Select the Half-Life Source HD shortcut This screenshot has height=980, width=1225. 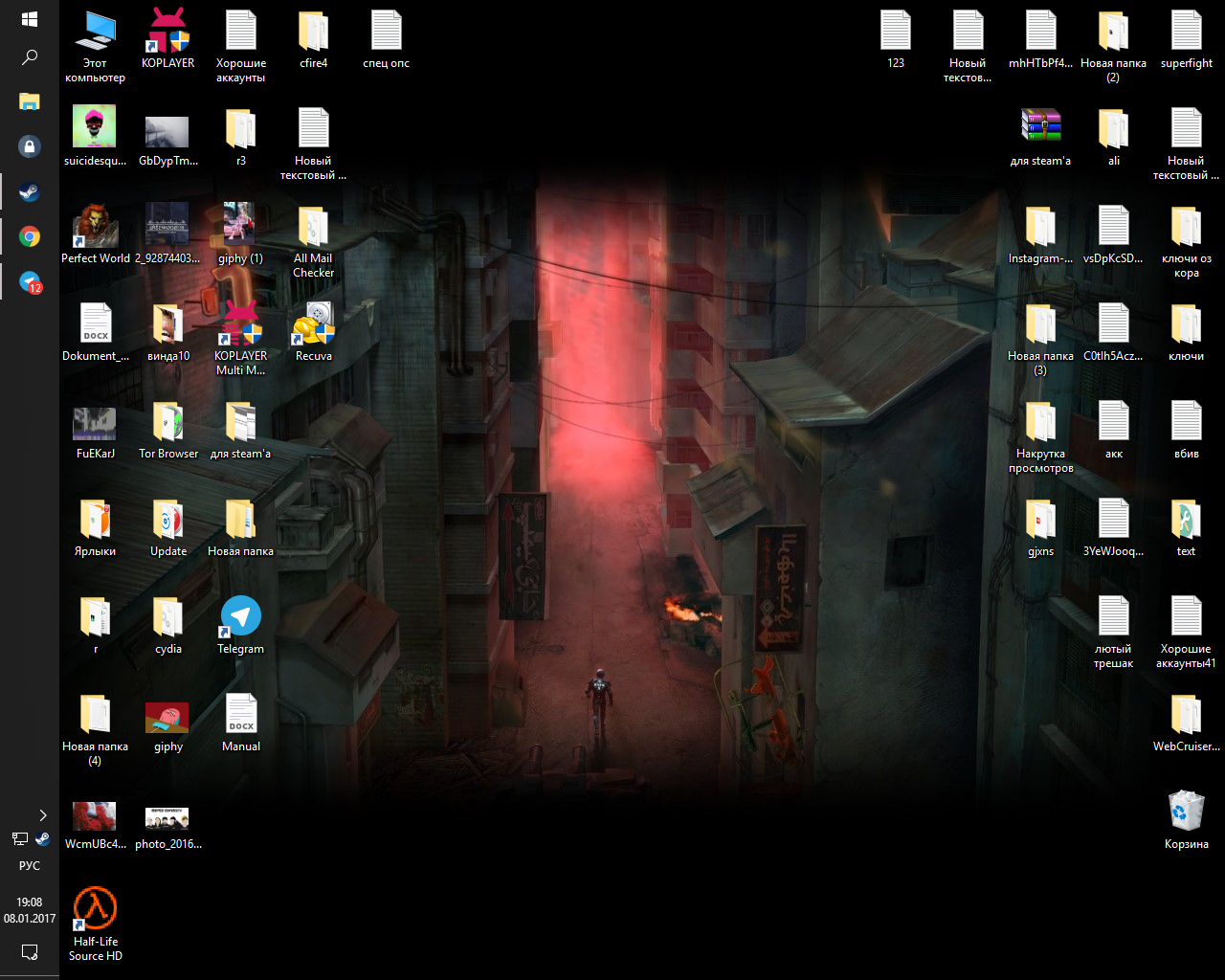point(96,924)
